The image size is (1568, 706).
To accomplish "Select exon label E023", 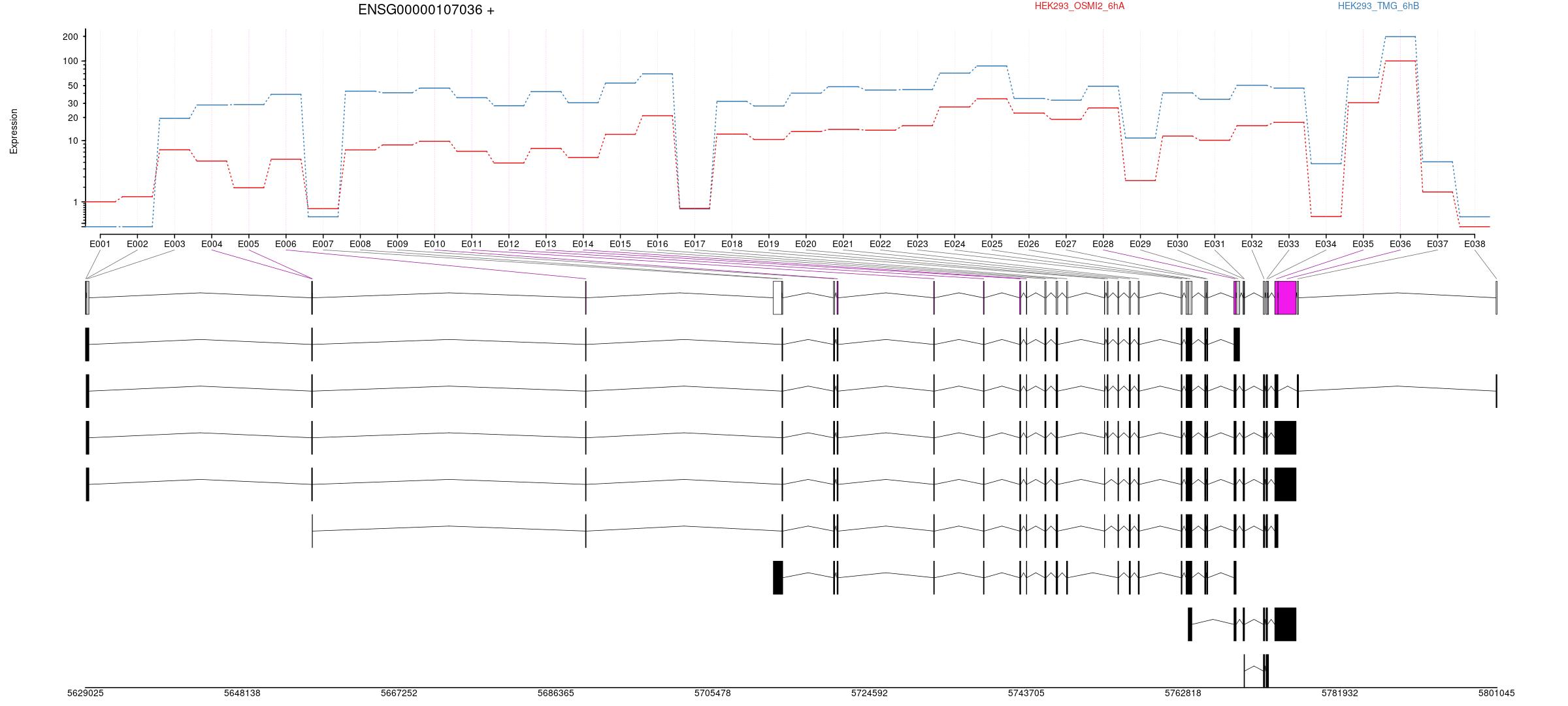I will (x=917, y=244).
